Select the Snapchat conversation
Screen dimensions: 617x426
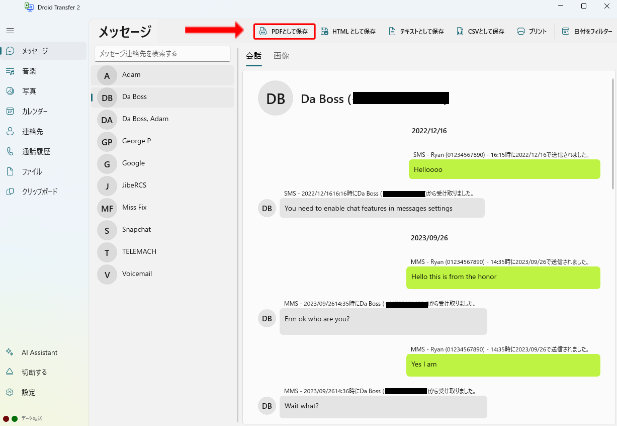(x=162, y=230)
